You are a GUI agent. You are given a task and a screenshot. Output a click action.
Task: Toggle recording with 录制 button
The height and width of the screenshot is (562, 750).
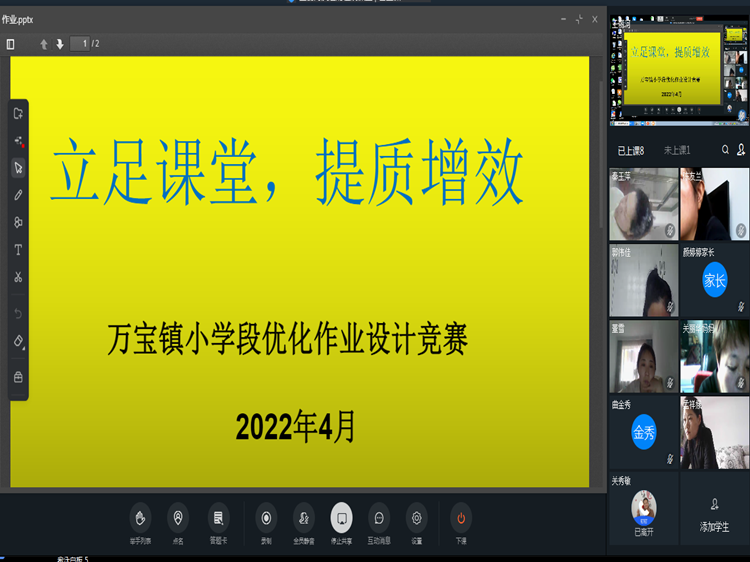tap(266, 518)
